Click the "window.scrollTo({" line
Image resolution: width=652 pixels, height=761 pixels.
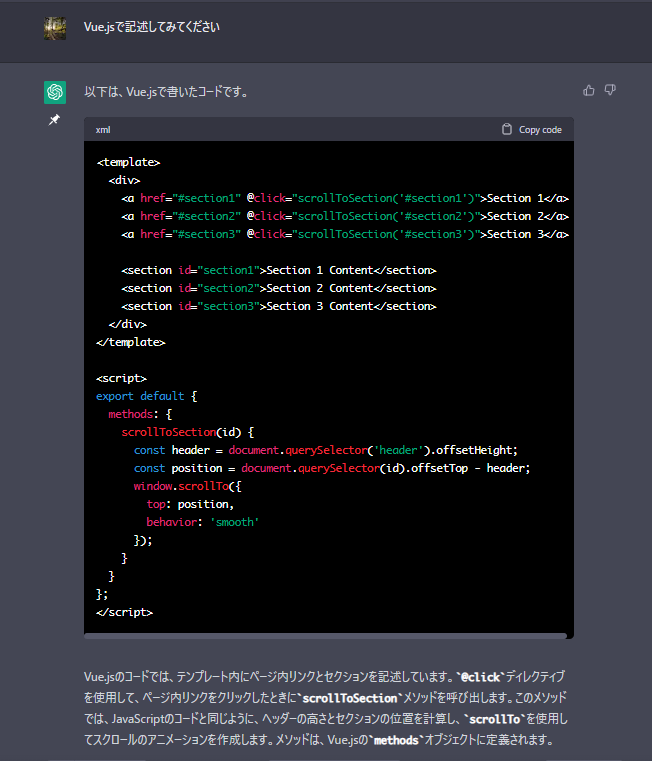(x=187, y=486)
